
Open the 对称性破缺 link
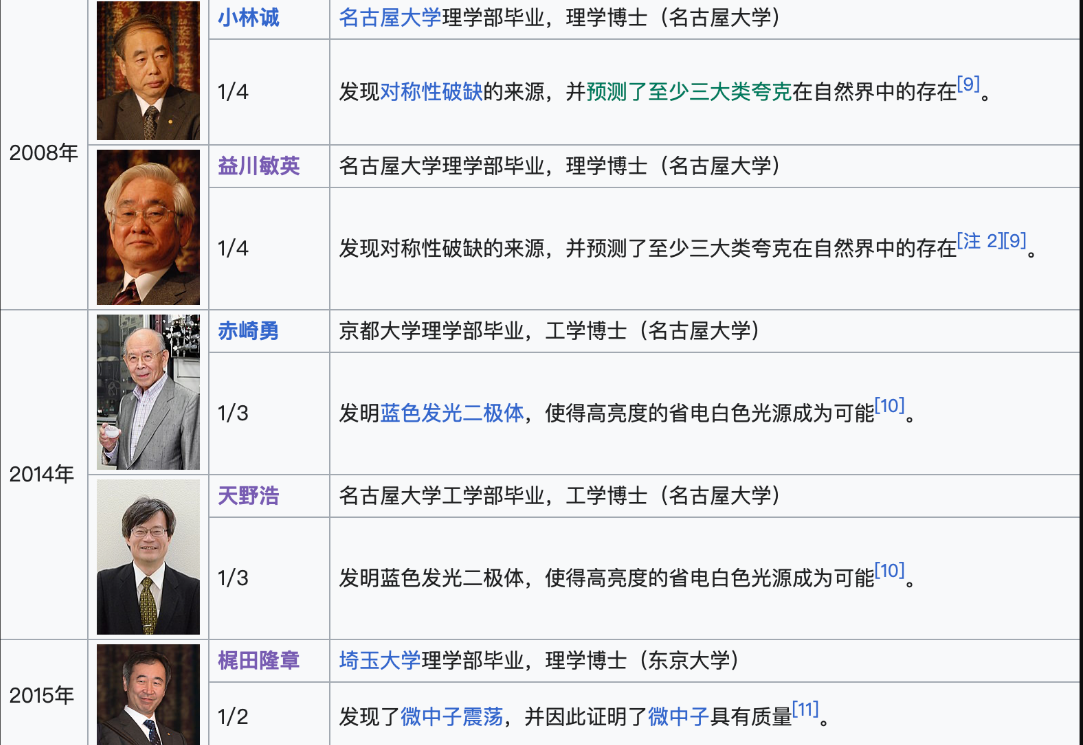pos(431,93)
